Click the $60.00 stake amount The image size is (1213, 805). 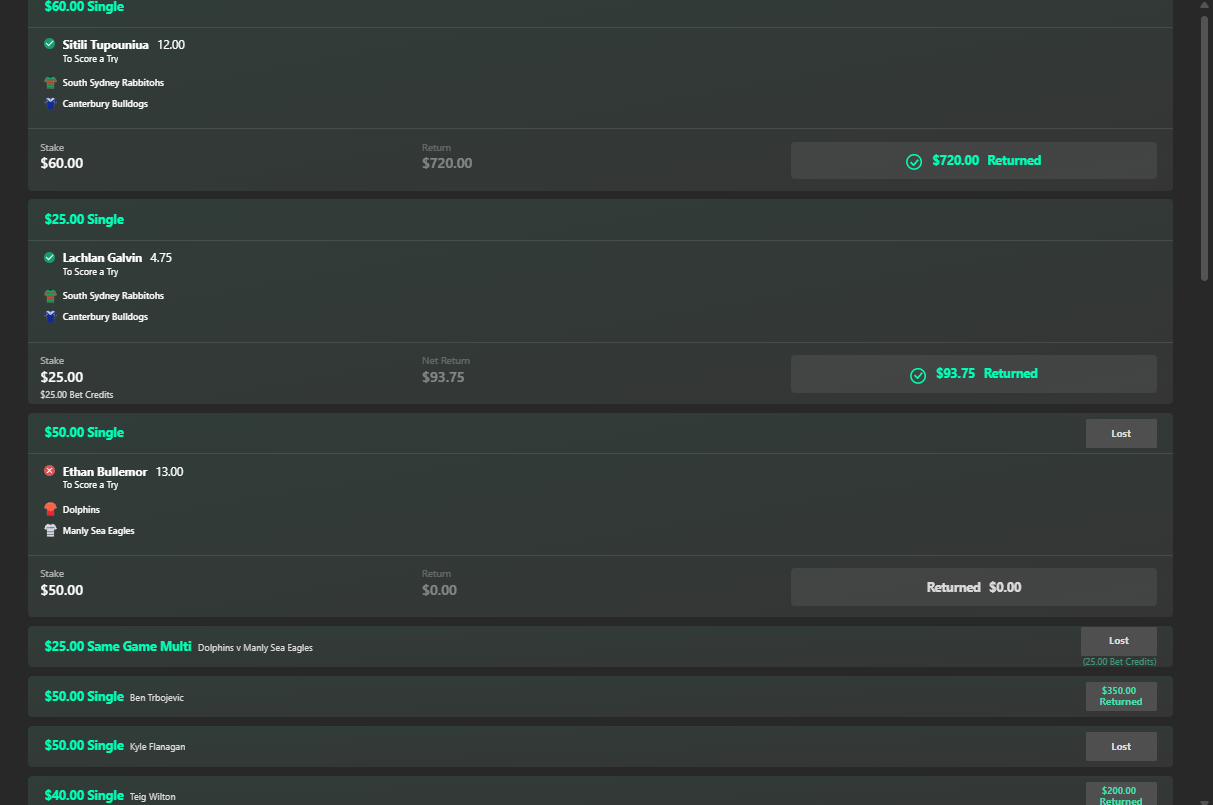tap(62, 163)
